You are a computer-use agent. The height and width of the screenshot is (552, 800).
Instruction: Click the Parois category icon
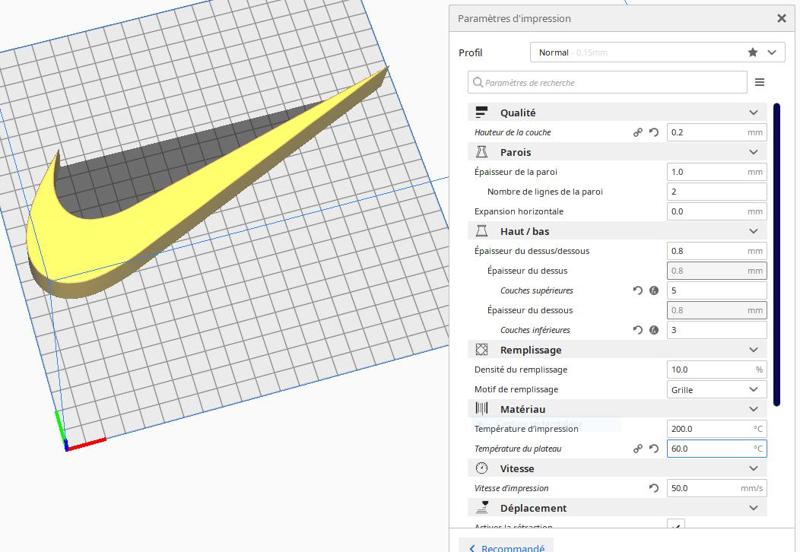pyautogui.click(x=481, y=152)
